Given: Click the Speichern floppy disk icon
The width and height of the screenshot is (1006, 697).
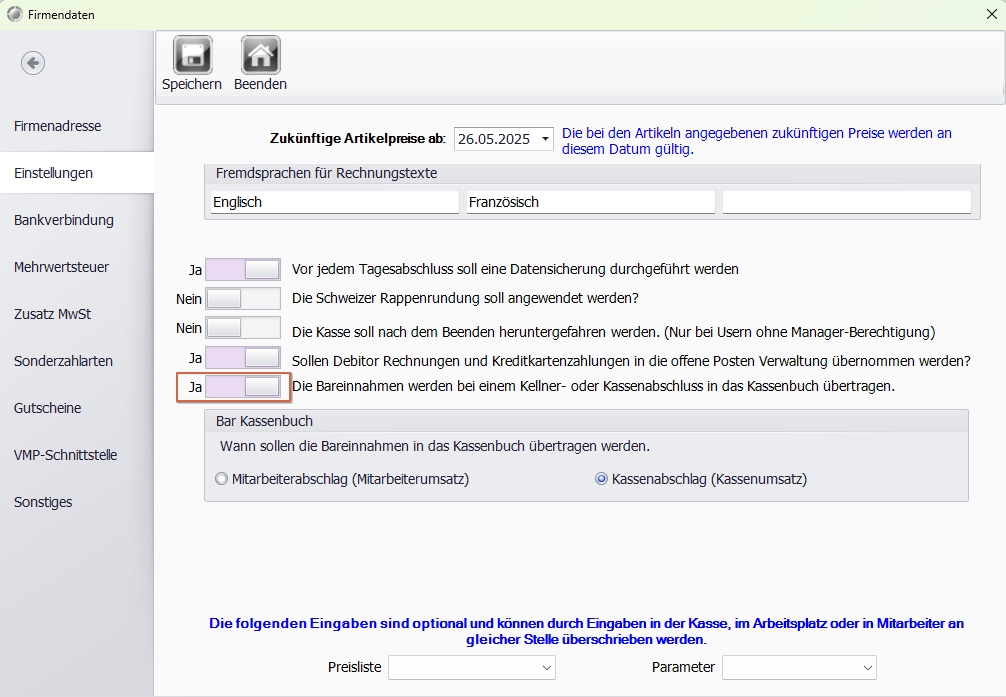Looking at the screenshot, I should pyautogui.click(x=191, y=55).
